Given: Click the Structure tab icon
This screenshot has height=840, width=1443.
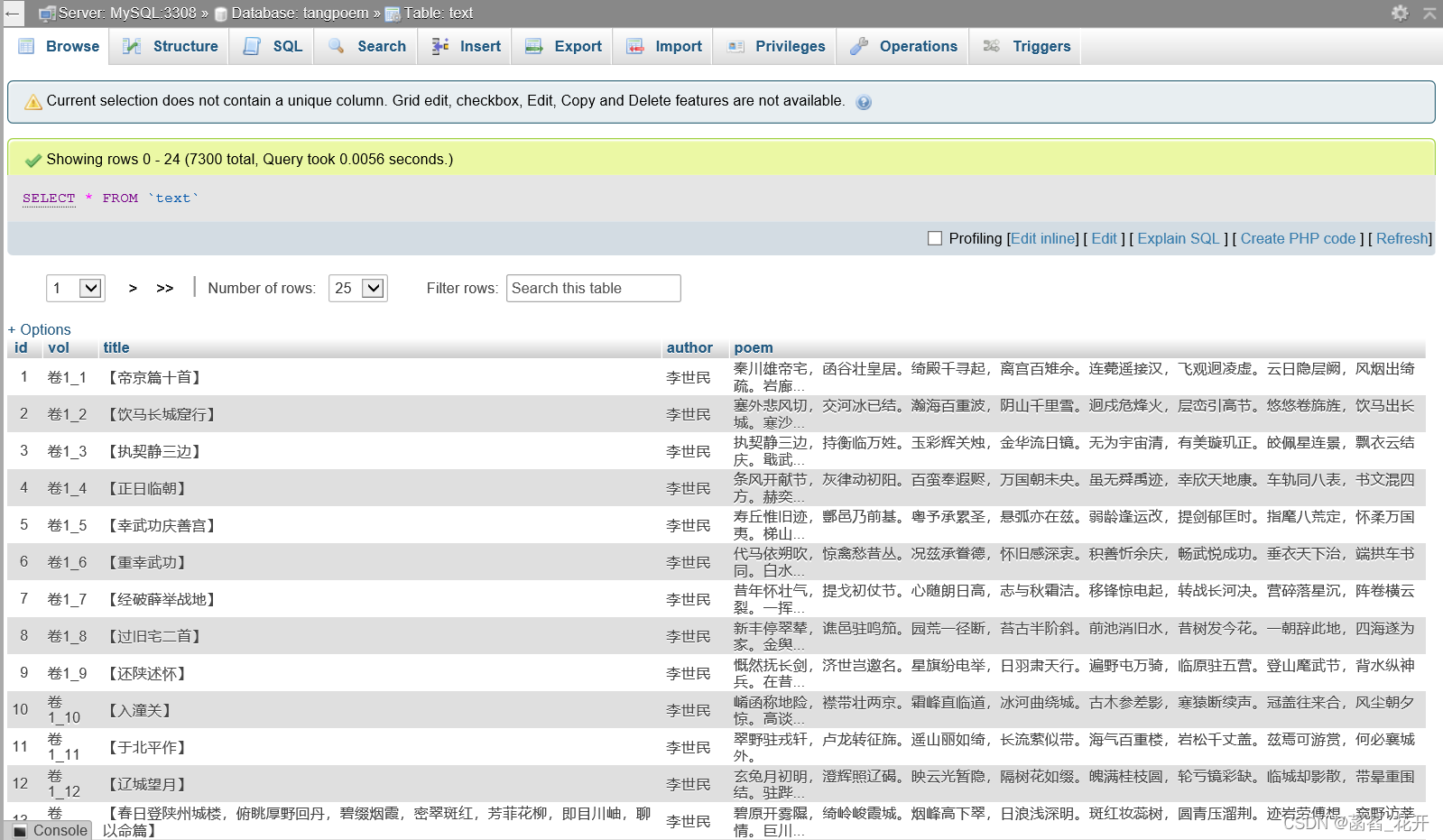Looking at the screenshot, I should [x=132, y=46].
